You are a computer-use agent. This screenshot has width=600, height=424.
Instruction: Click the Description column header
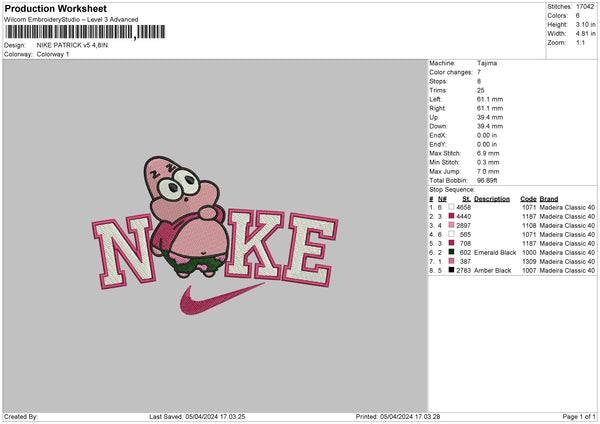[x=492, y=199]
